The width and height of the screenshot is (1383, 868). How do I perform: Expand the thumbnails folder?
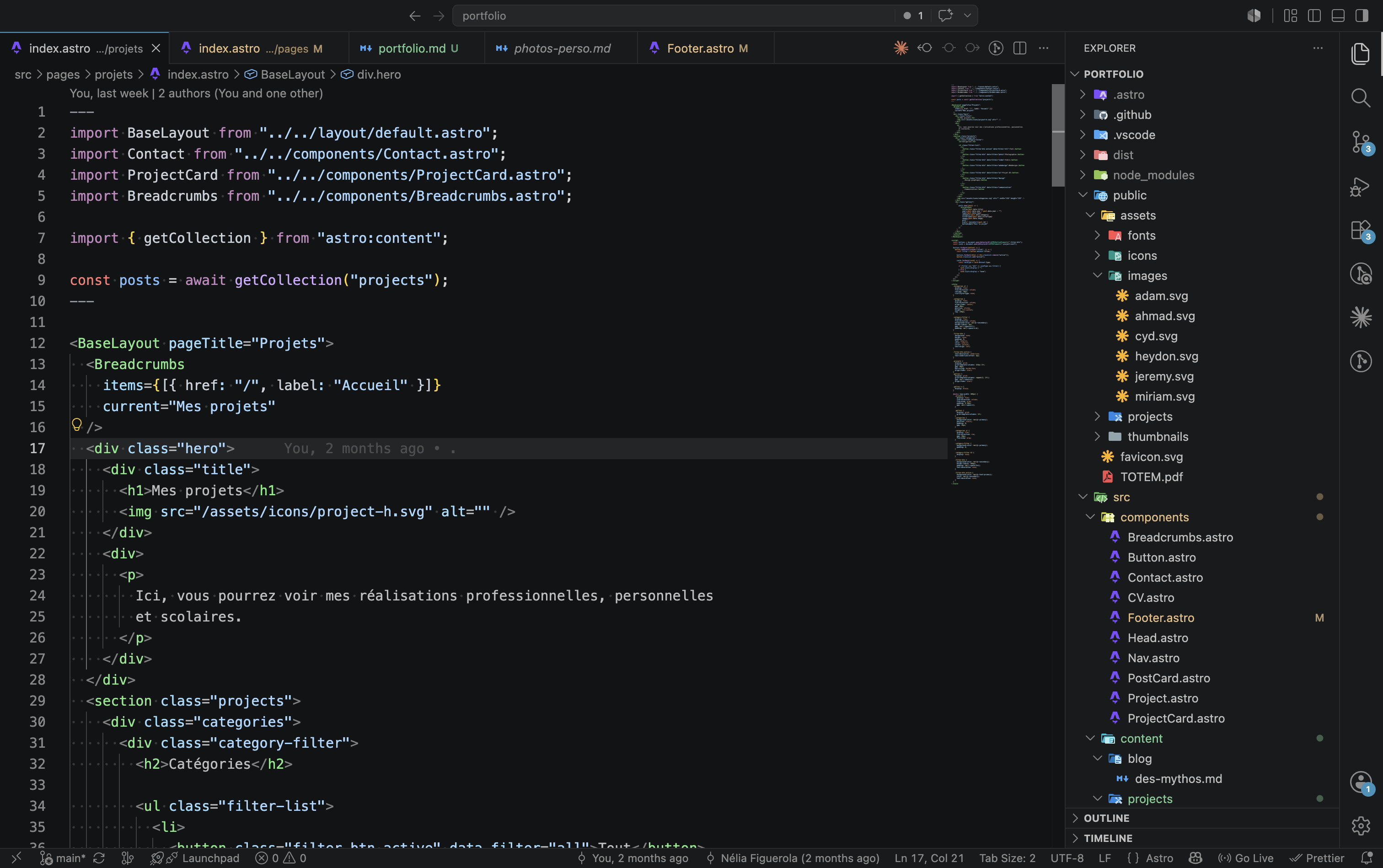pyautogui.click(x=1097, y=436)
